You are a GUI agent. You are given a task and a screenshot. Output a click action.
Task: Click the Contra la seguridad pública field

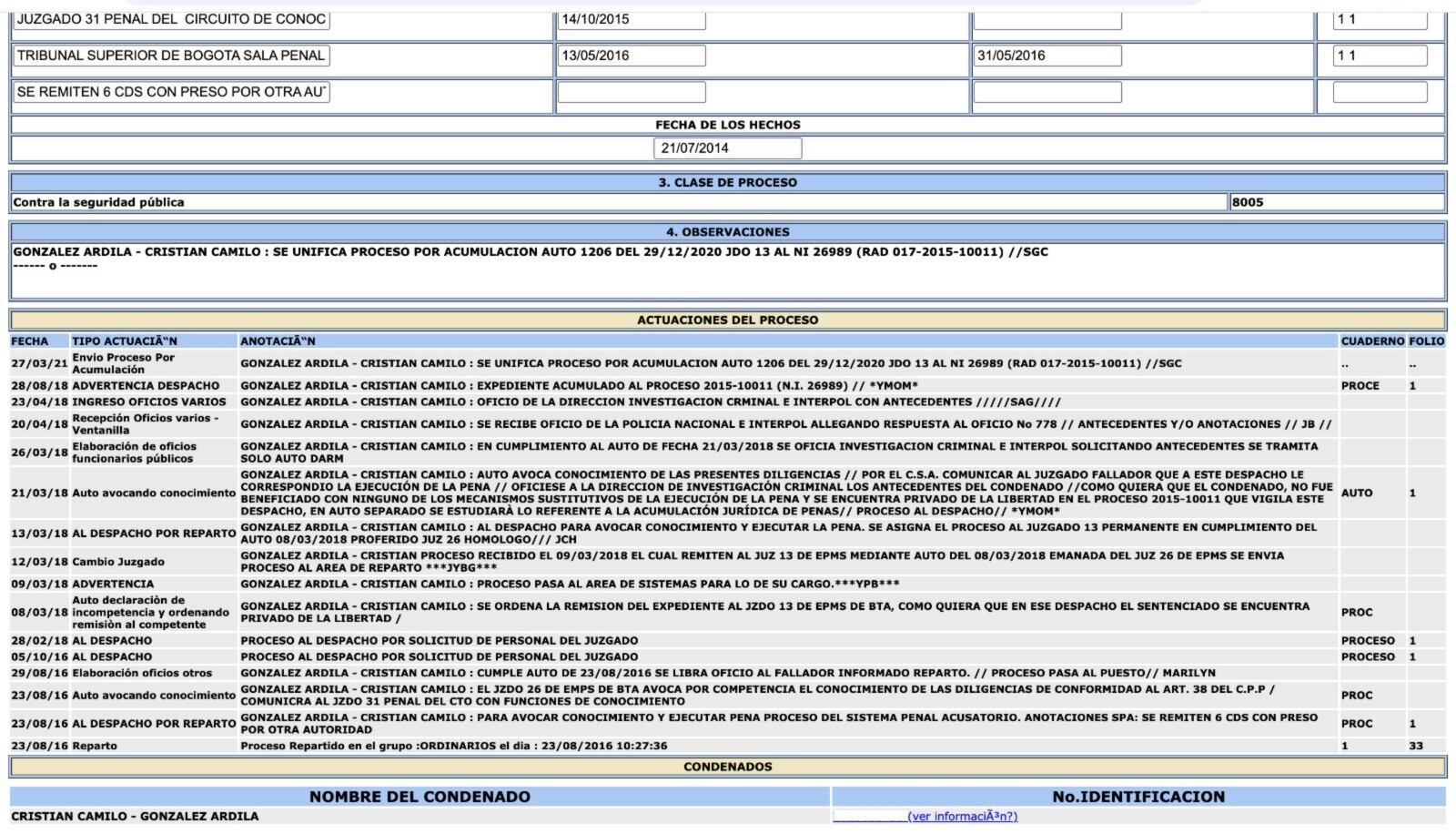coord(619,202)
